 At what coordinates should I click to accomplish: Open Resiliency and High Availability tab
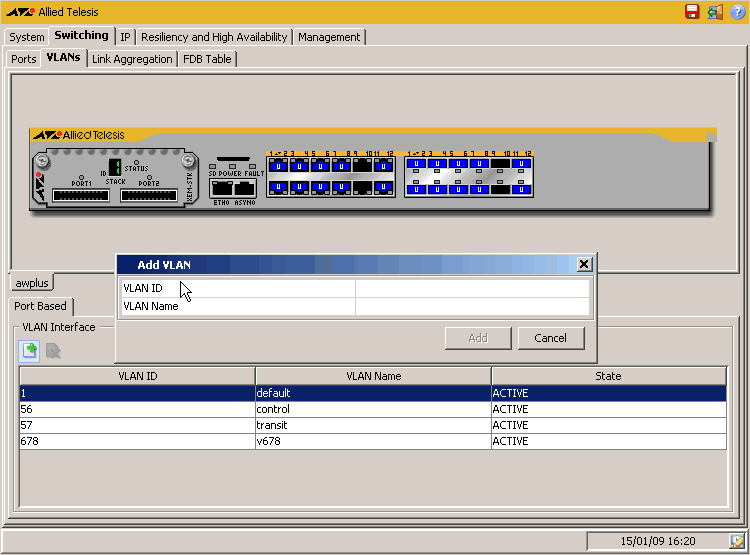pyautogui.click(x=214, y=37)
